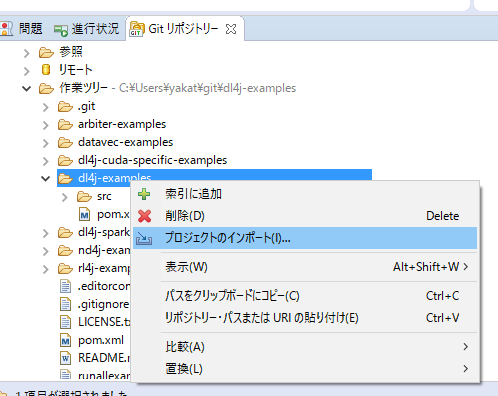
Task: Click the 作業ツリー folder icon
Action: click(x=46, y=88)
